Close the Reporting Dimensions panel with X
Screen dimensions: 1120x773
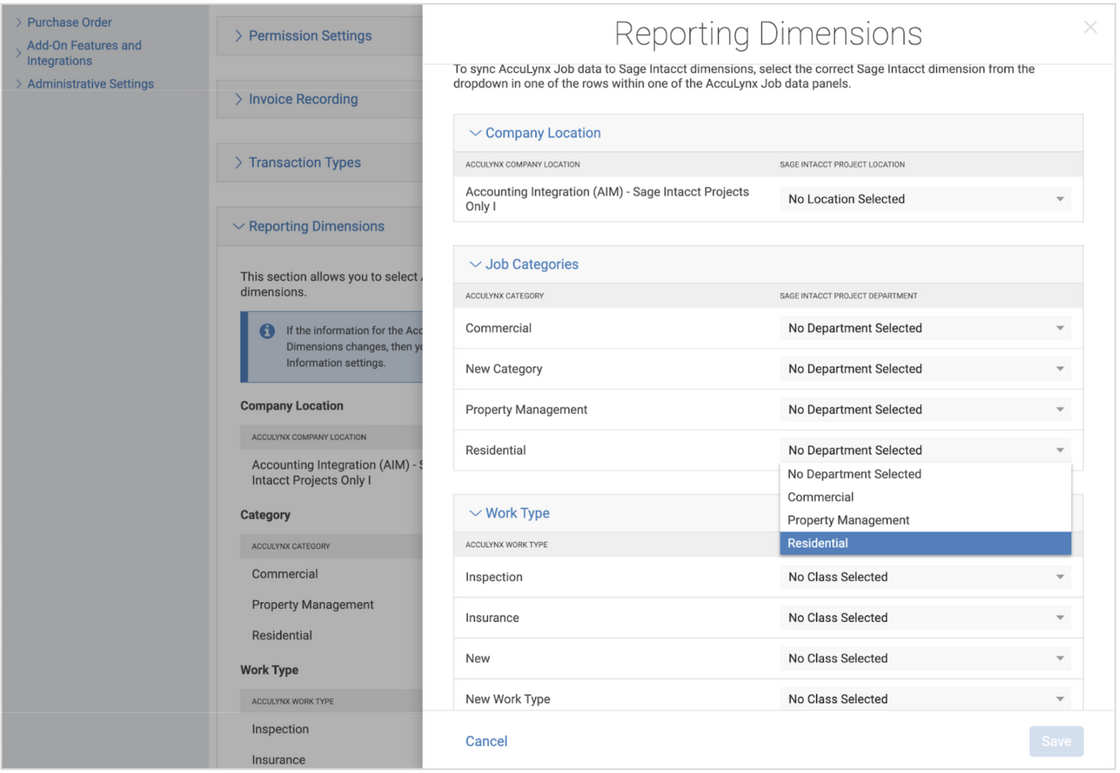pos(1089,27)
